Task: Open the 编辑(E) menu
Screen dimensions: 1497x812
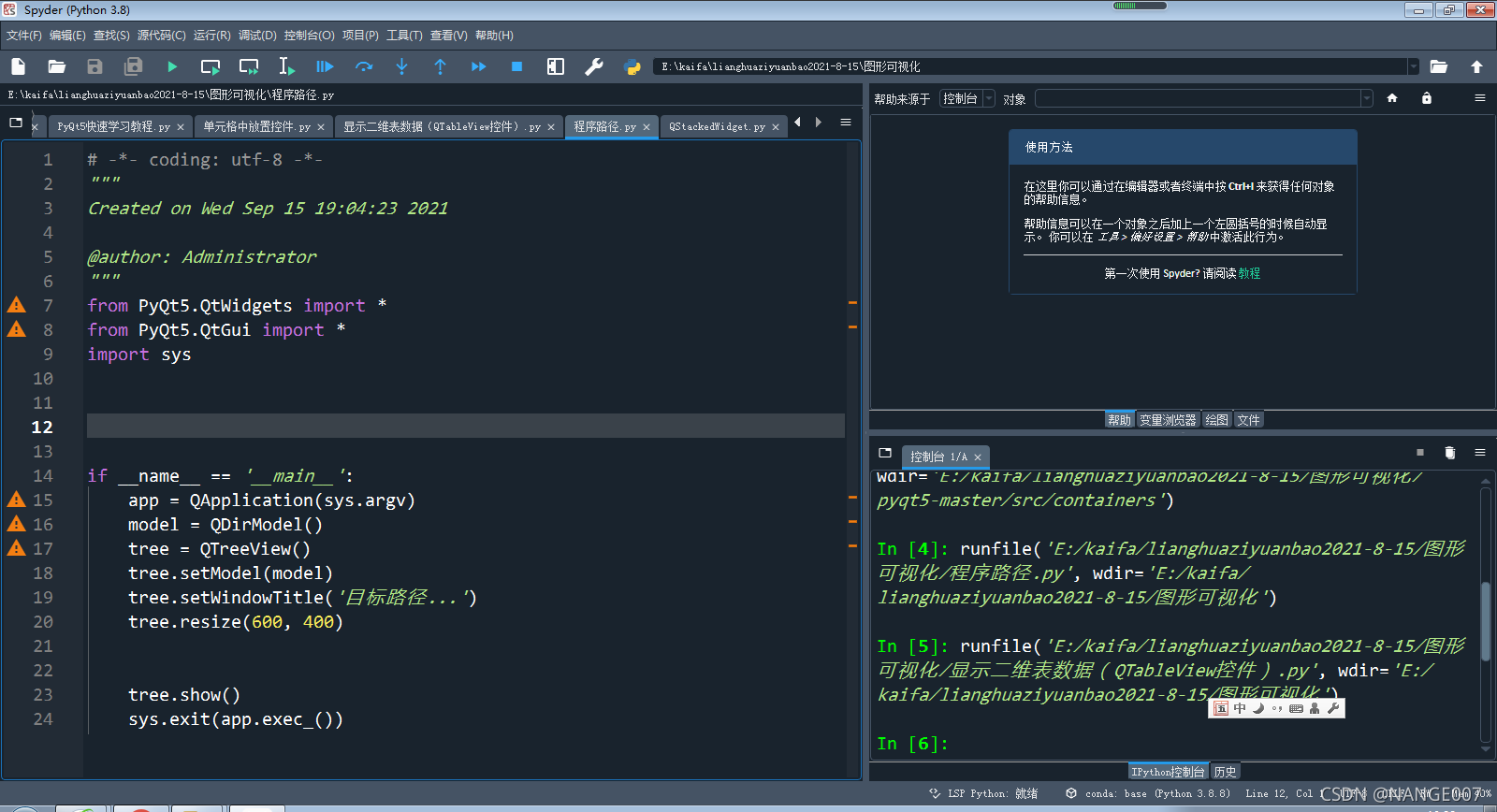Action: (x=67, y=36)
